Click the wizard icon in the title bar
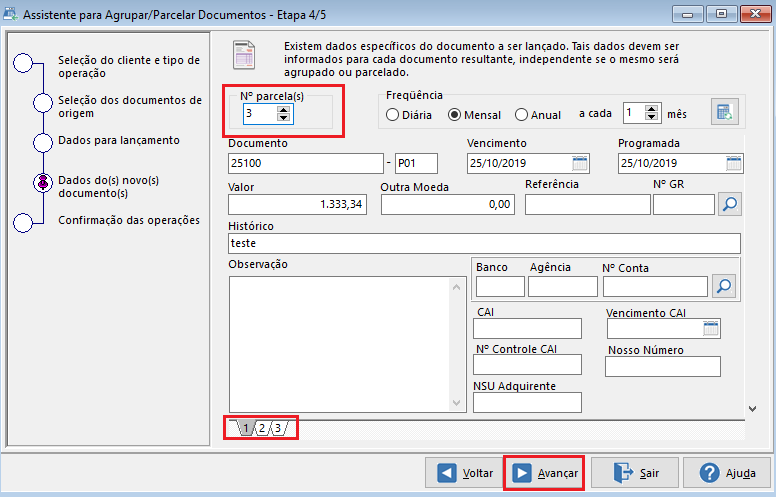 10,14
